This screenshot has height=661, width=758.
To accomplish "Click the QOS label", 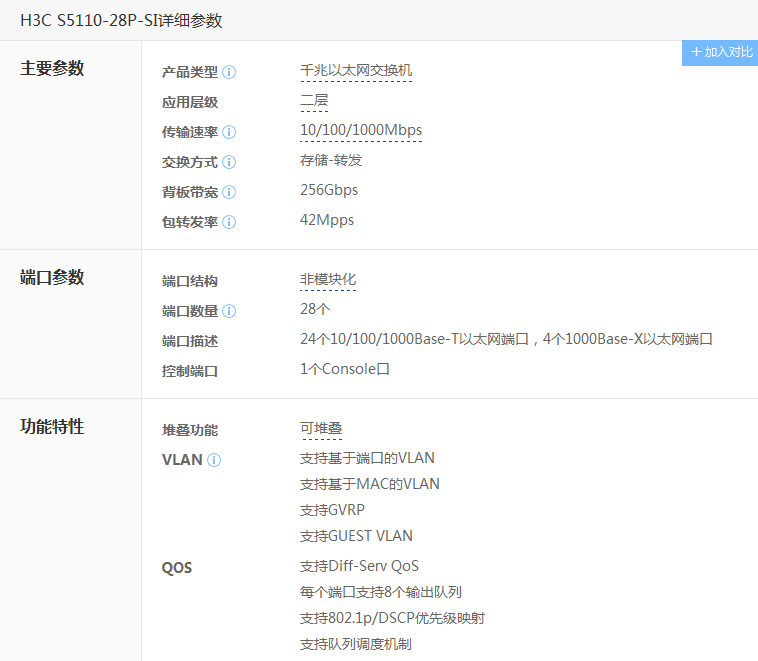I will 177,568.
